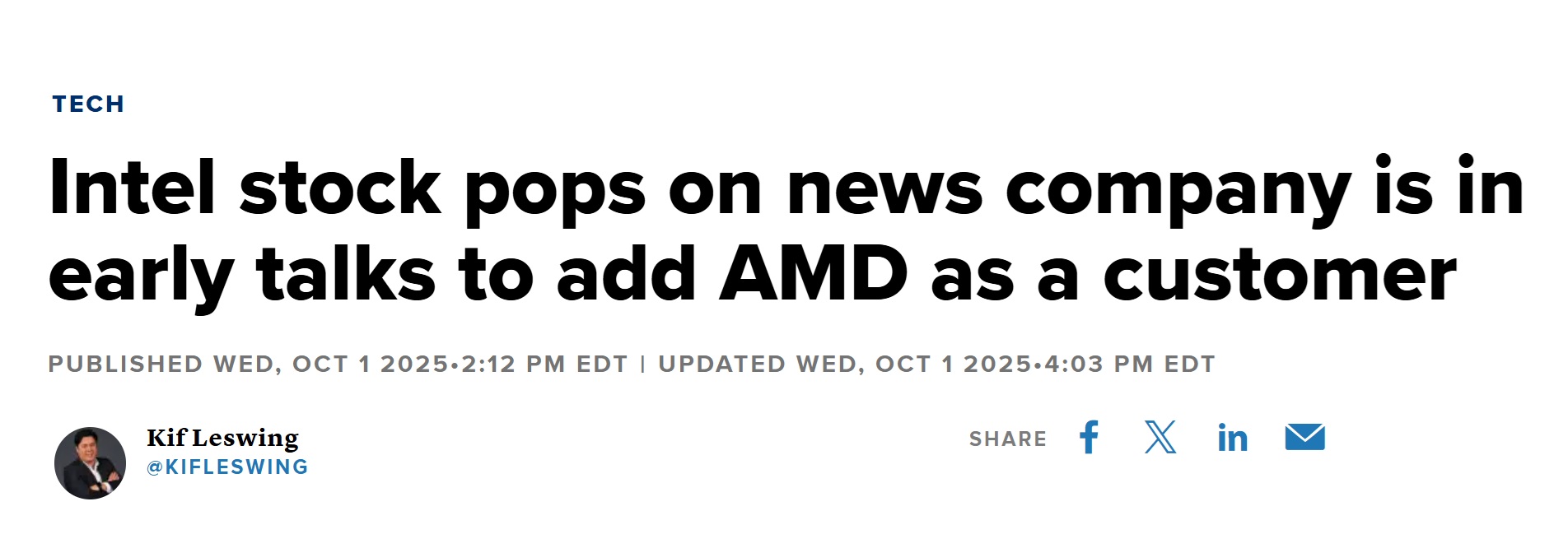Open the Kif Leswing author page
The width and height of the screenshot is (1568, 548).
[222, 438]
